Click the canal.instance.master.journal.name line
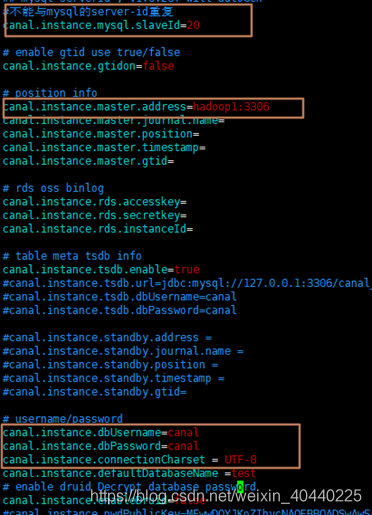The height and width of the screenshot is (515, 372). tap(114, 120)
